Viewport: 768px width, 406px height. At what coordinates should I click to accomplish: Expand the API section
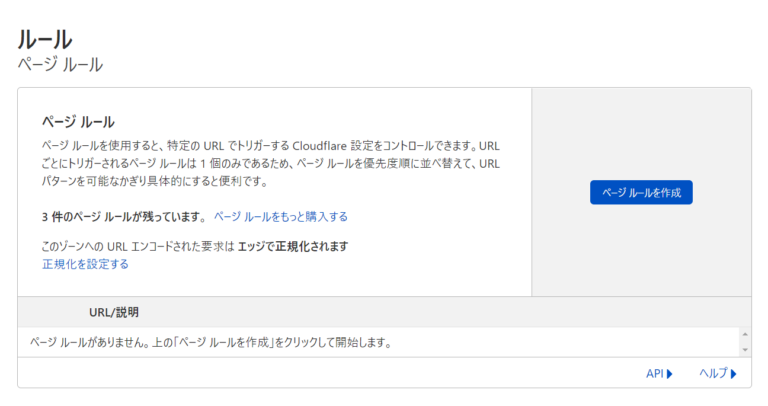point(659,374)
